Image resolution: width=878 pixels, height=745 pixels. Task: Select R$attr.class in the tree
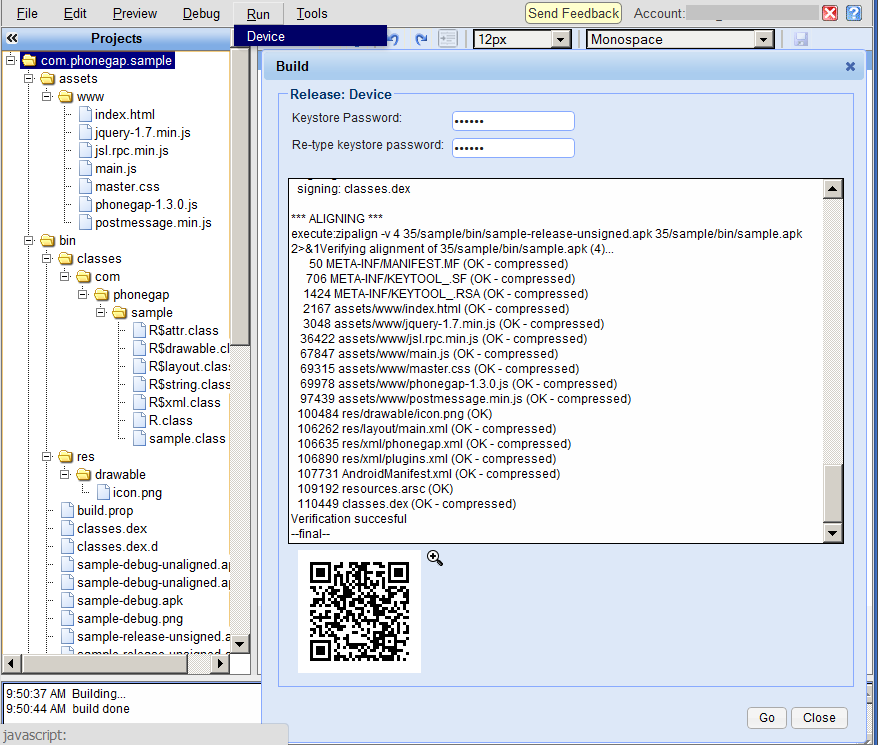pyautogui.click(x=184, y=330)
